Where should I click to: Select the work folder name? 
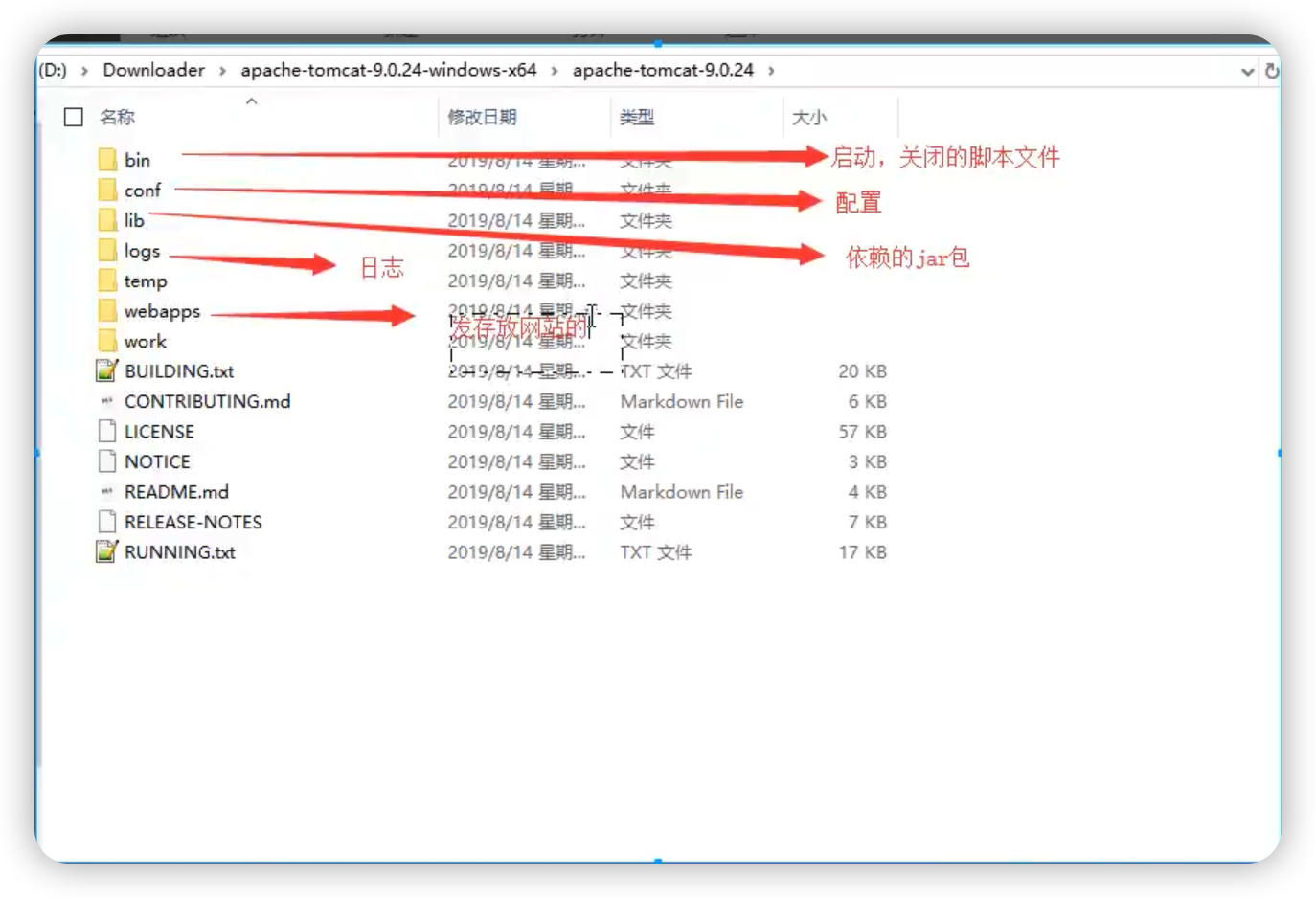click(145, 341)
